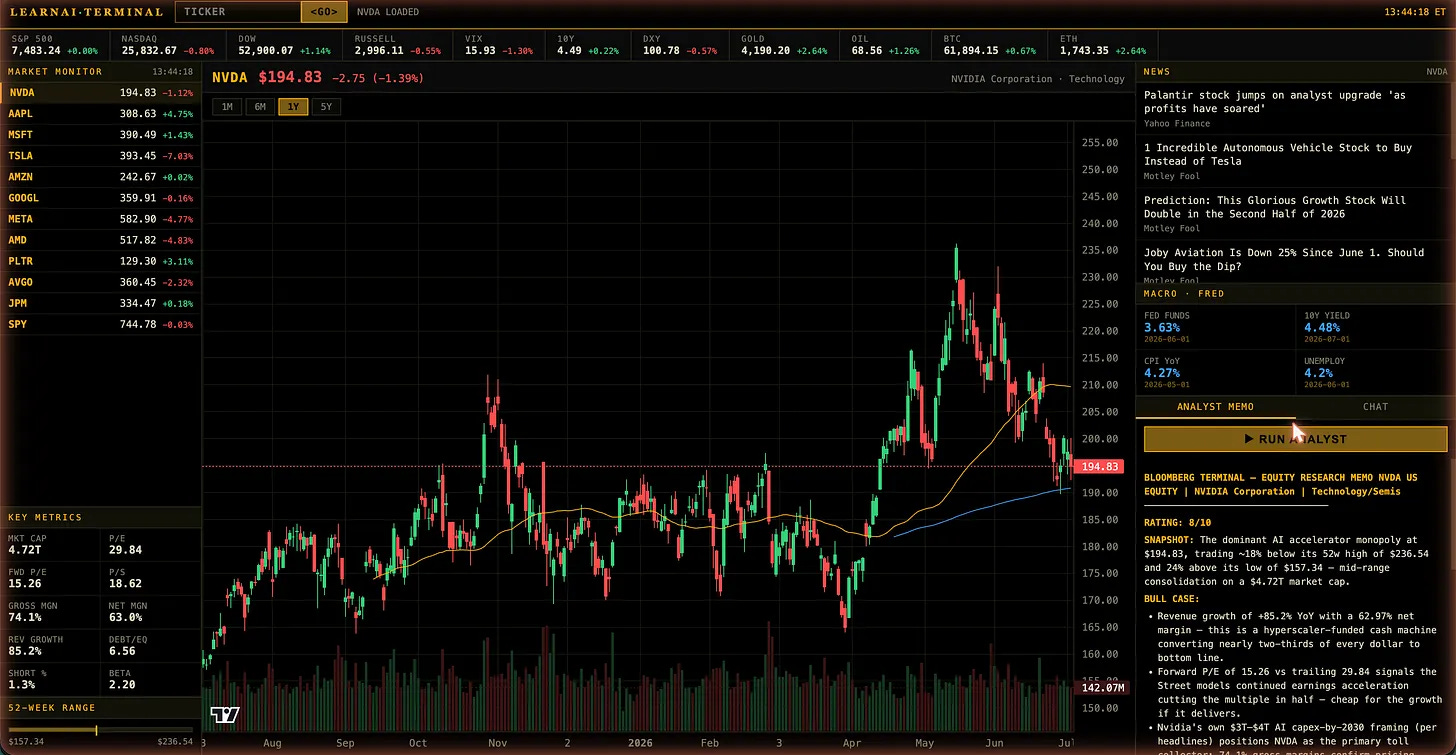Open the Palantir stock jumps news headline

pos(1275,102)
